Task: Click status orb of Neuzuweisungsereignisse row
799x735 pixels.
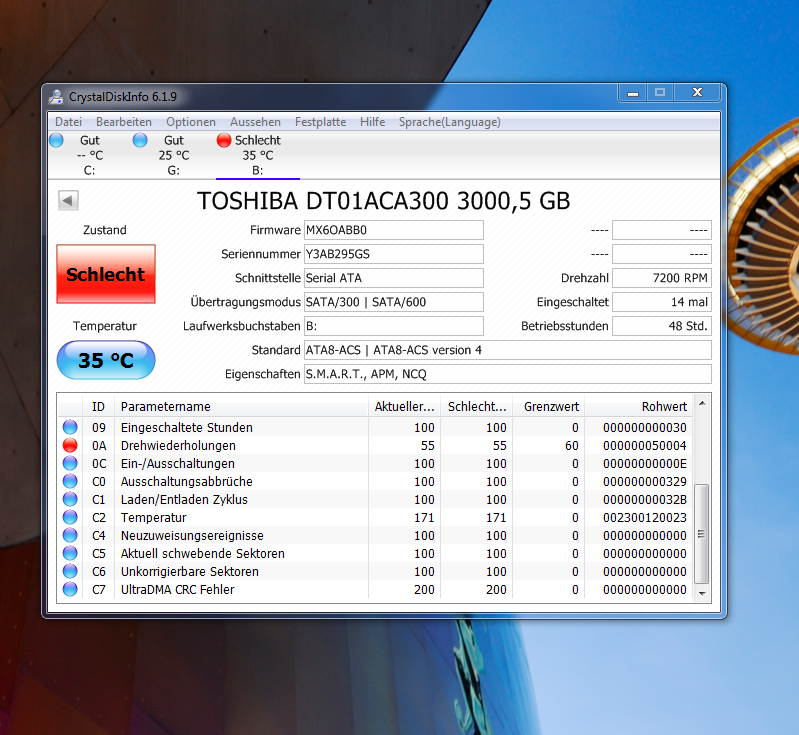Action: pyautogui.click(x=70, y=535)
